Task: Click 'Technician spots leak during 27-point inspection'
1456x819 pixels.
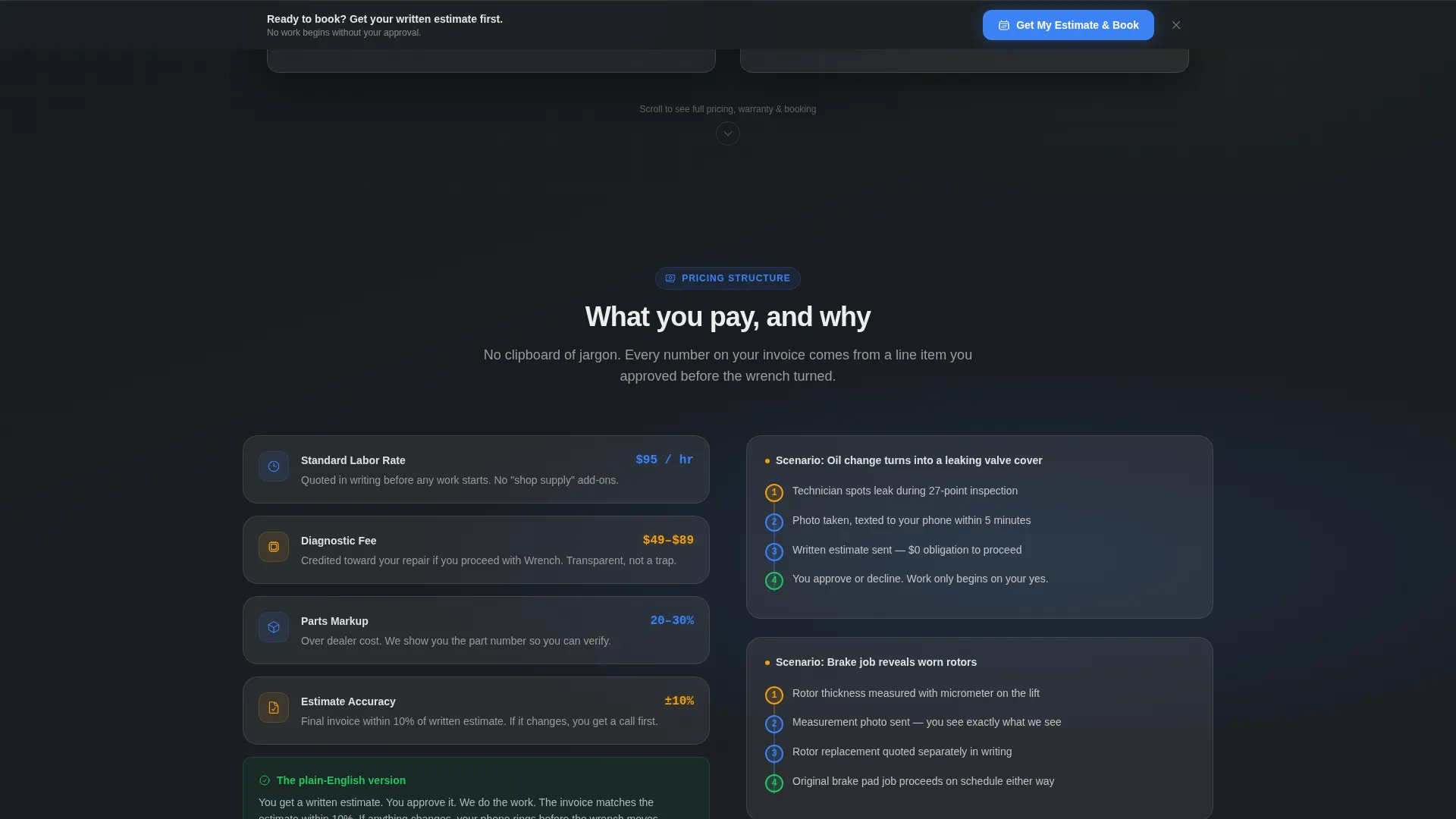Action: [905, 491]
